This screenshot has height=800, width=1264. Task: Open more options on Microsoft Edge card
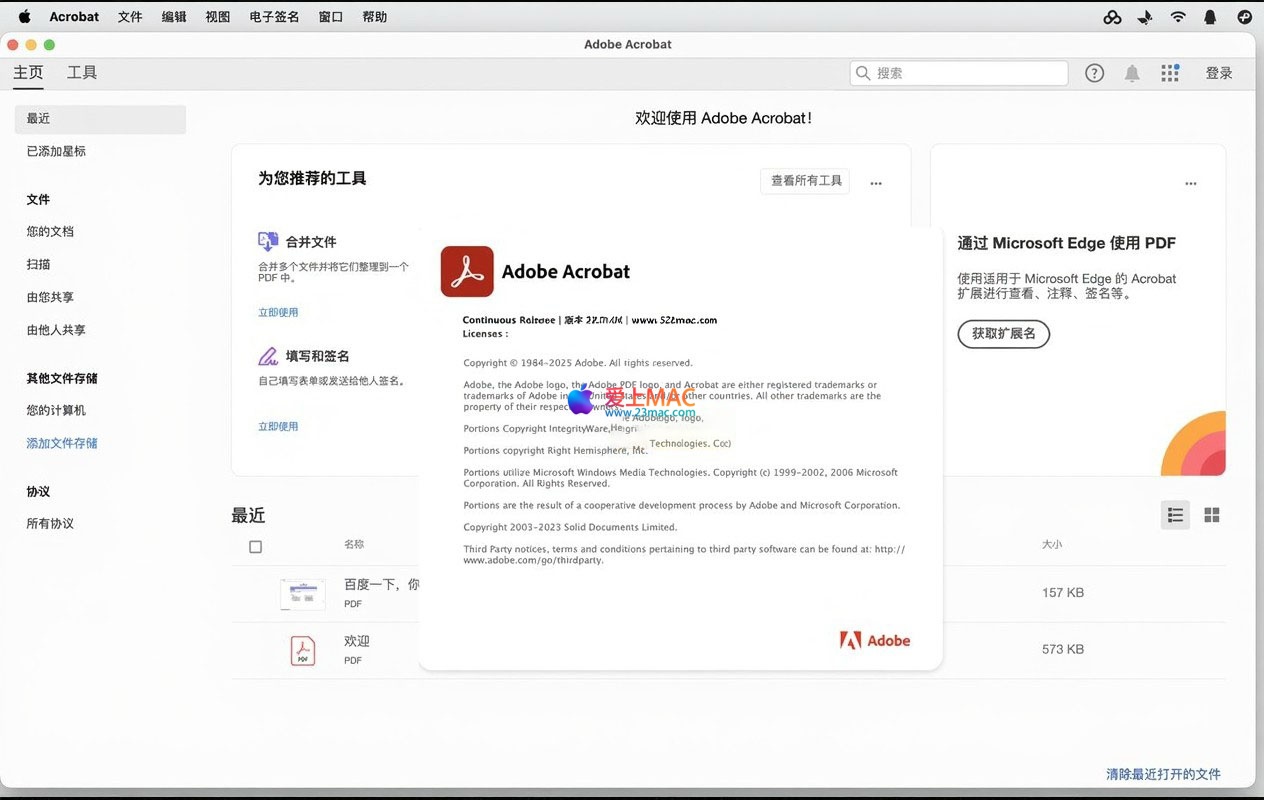click(1190, 183)
